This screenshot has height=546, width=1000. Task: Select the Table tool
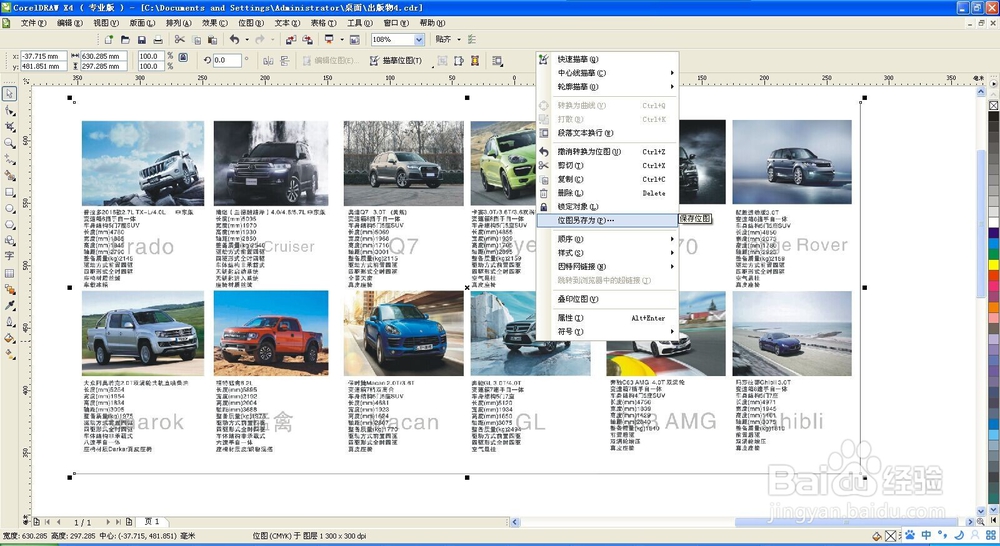(10, 273)
